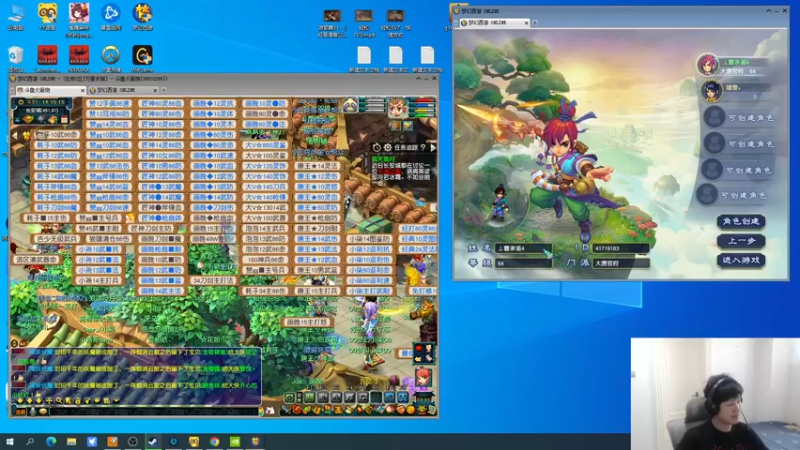Image resolution: width=800 pixels, height=450 pixels.
Task: Click the chat input bar at bottom
Action: [153, 411]
